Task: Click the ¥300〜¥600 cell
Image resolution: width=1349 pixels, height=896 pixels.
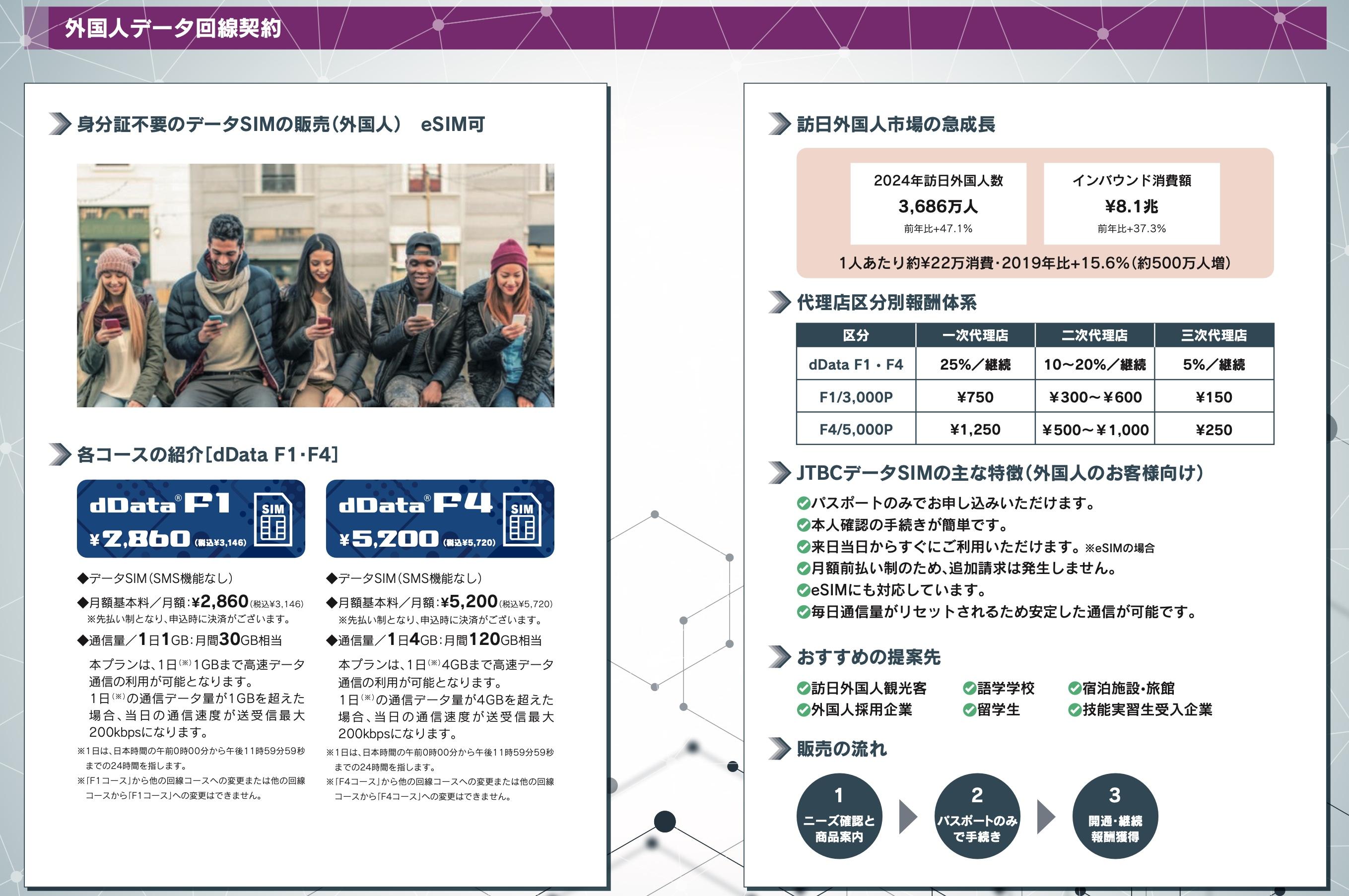Action: [x=1095, y=396]
